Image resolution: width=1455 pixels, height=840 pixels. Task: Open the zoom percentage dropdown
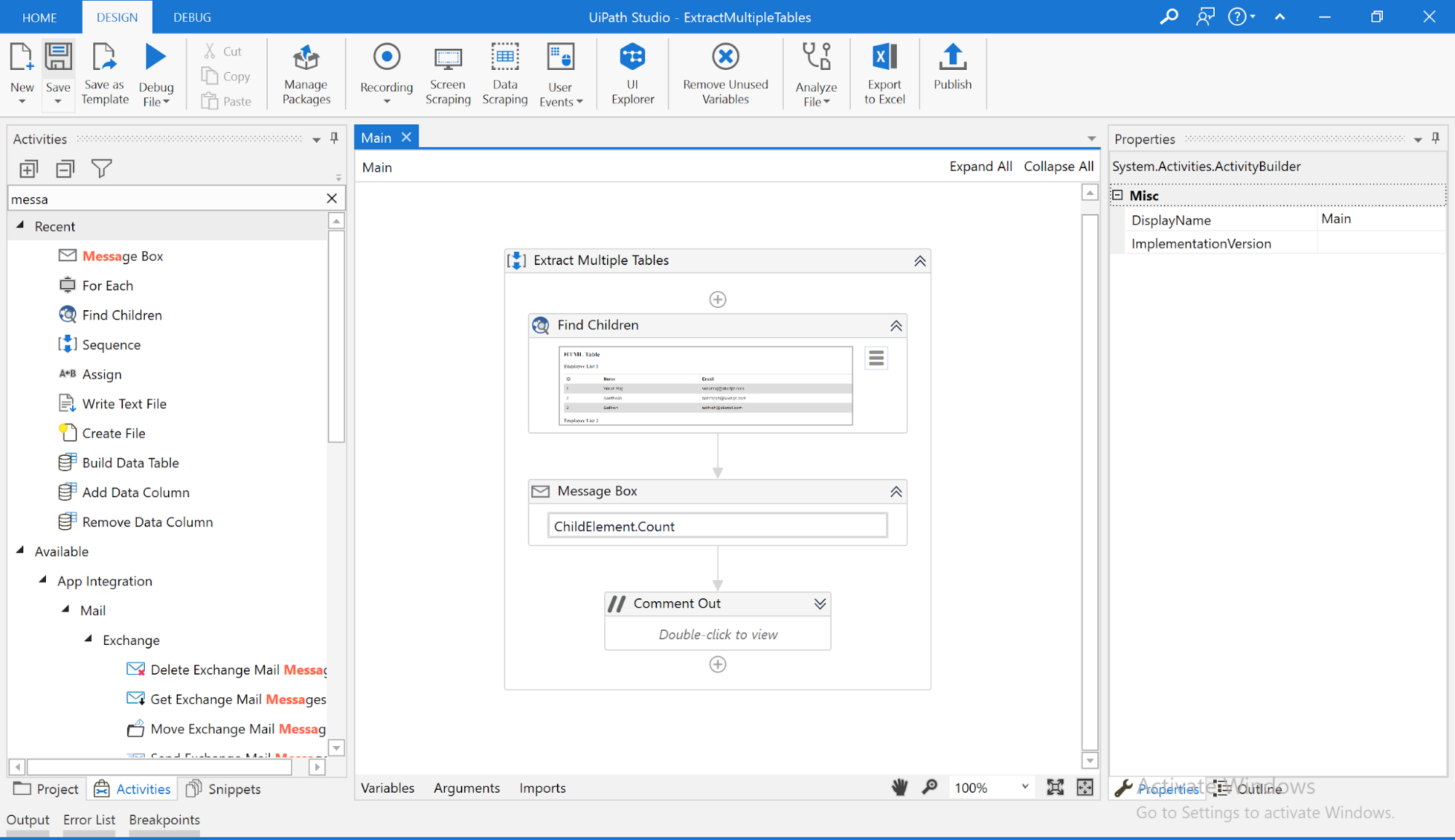tap(1024, 787)
